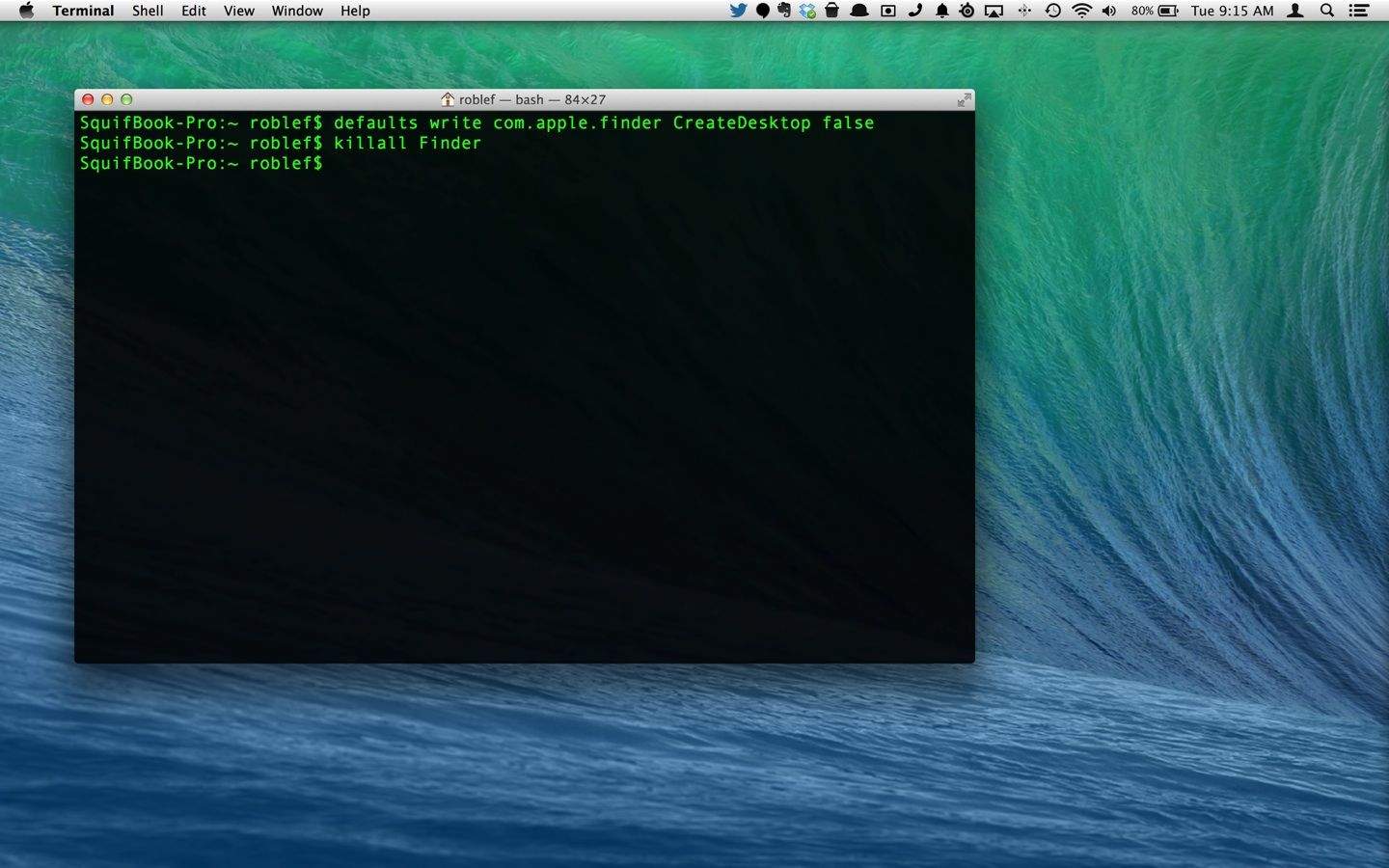Open the date and time menu

tap(1232, 11)
